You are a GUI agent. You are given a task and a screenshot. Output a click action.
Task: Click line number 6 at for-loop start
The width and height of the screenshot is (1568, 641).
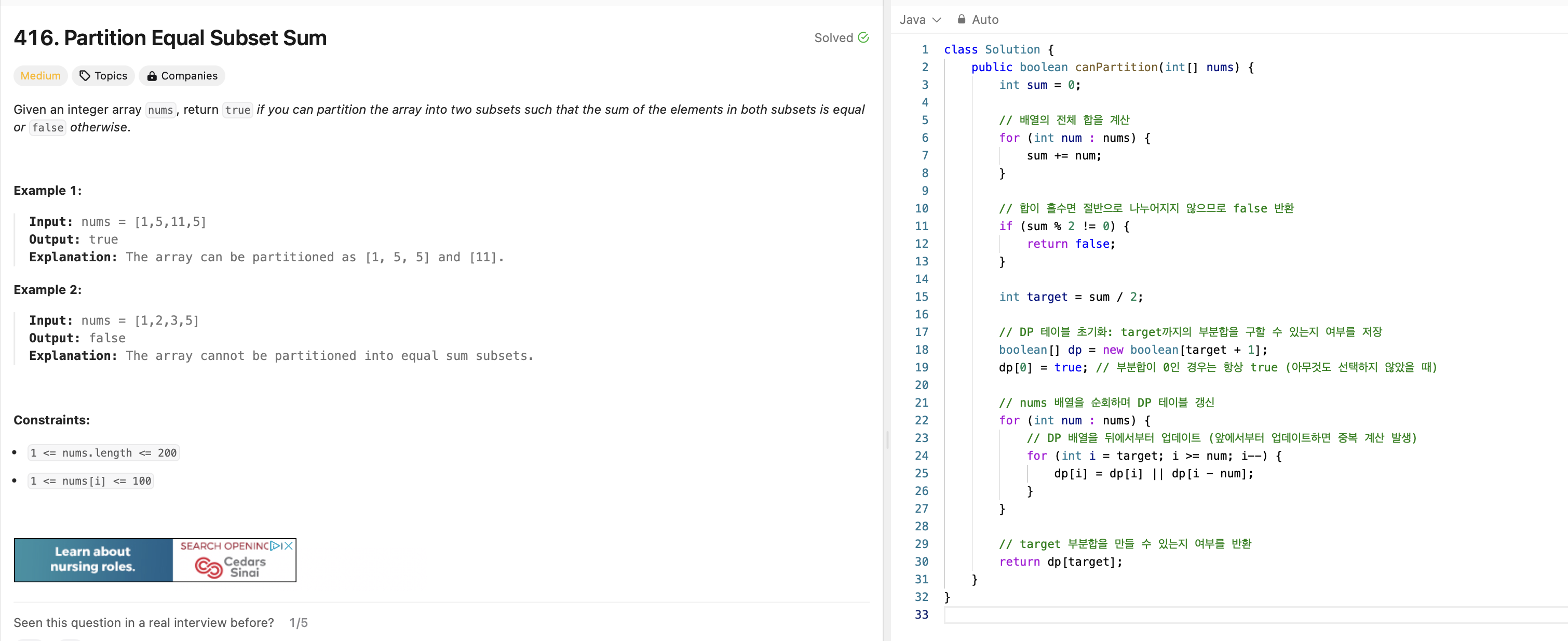coord(925,138)
